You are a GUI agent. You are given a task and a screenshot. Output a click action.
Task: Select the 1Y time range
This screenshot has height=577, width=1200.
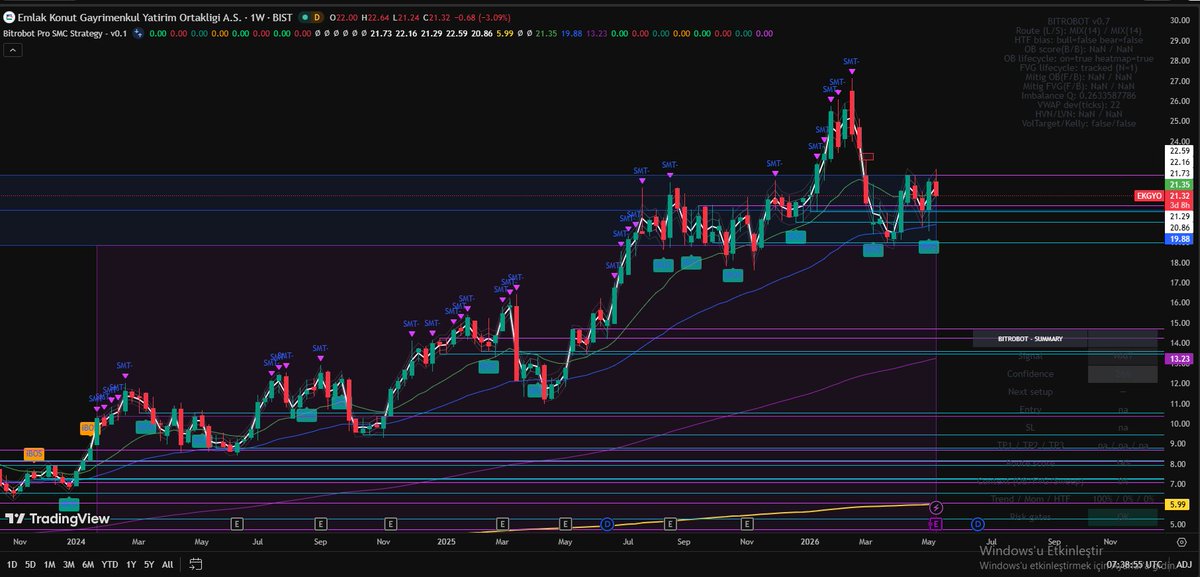point(129,565)
